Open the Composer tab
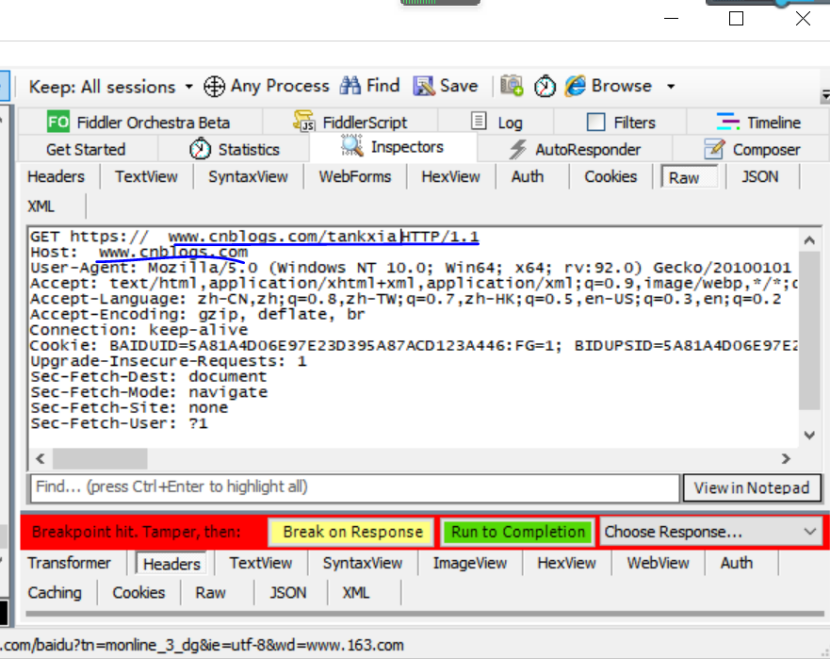 tap(752, 149)
